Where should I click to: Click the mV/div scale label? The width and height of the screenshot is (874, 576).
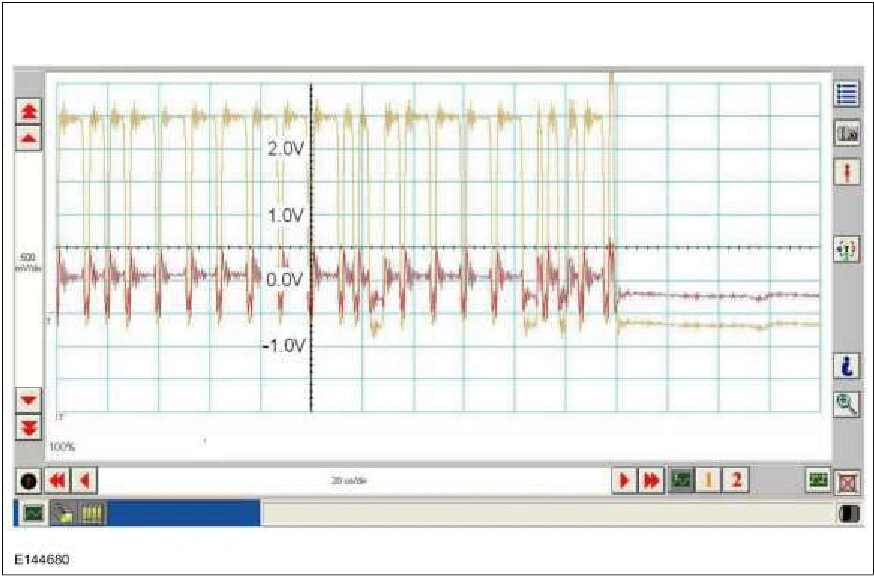[28, 263]
